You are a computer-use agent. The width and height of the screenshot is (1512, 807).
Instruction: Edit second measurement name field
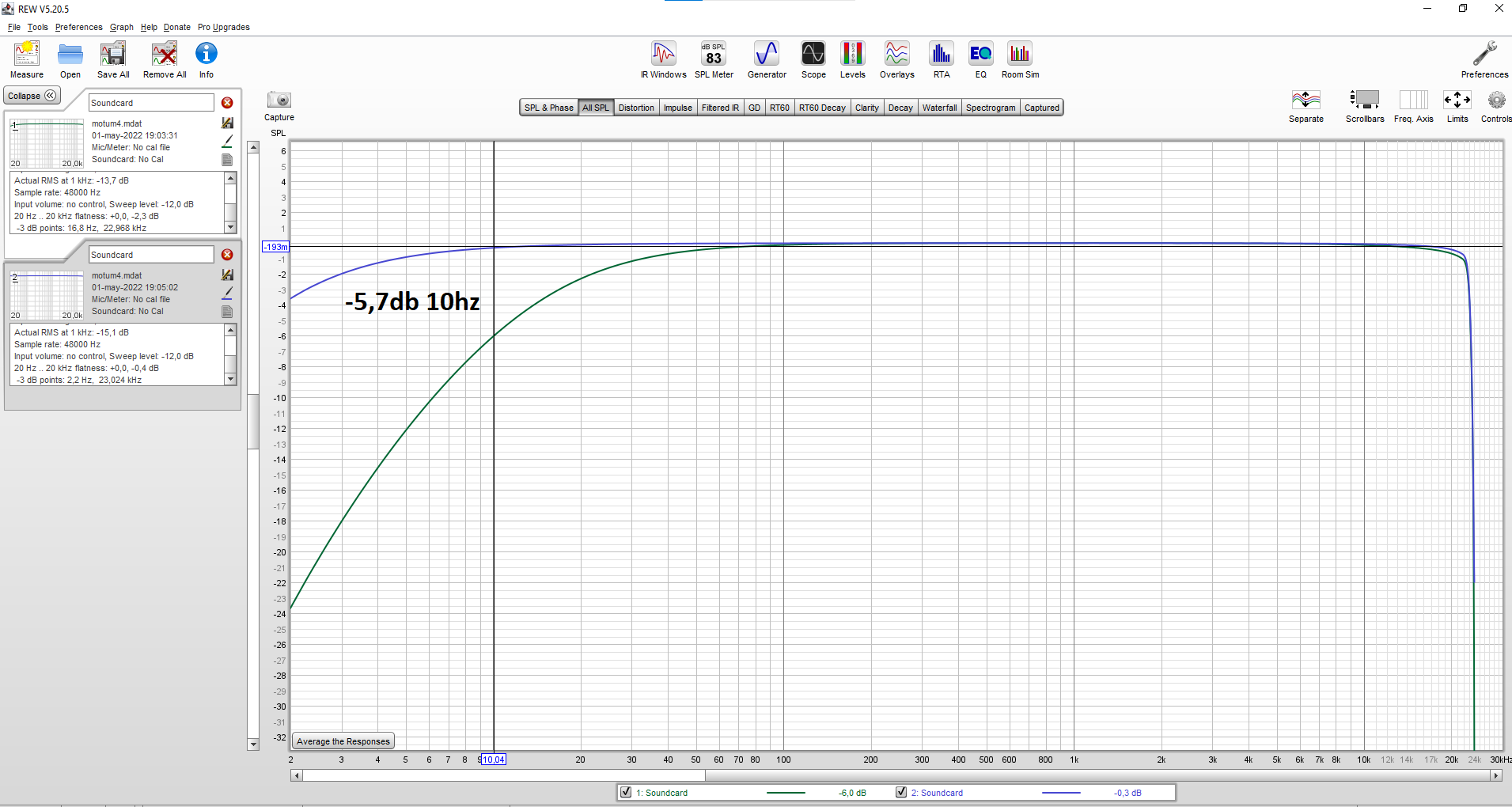tap(151, 255)
